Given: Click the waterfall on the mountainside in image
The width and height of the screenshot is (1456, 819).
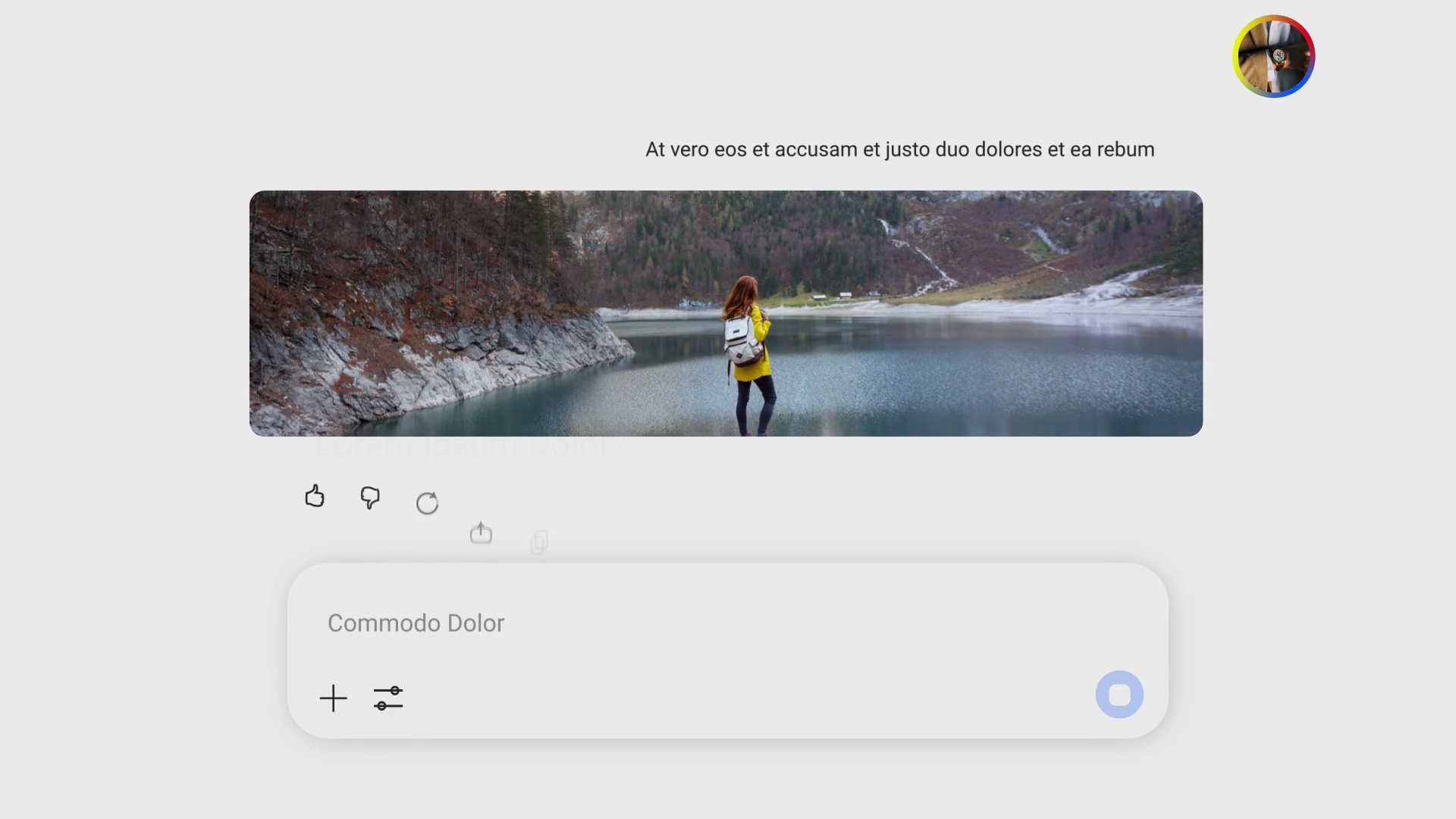Looking at the screenshot, I should pyautogui.click(x=914, y=253).
